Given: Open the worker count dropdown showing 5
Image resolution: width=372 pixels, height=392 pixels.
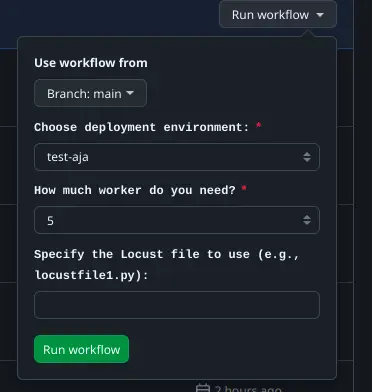Looking at the screenshot, I should point(177,220).
